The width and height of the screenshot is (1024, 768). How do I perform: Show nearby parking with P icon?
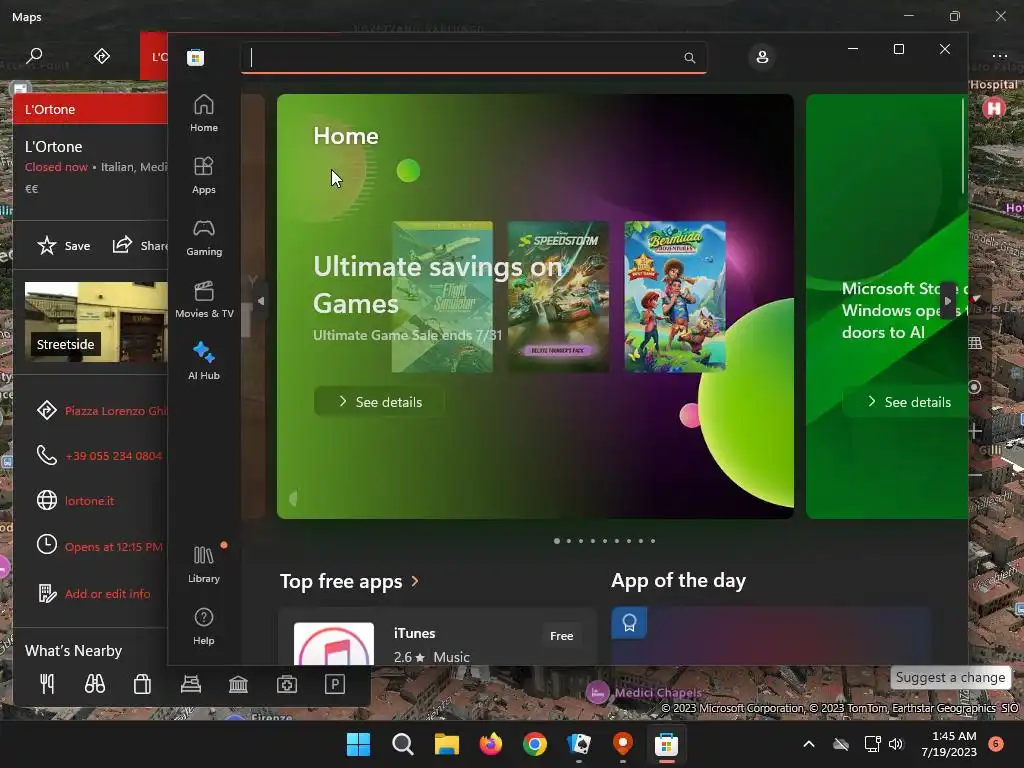[334, 684]
